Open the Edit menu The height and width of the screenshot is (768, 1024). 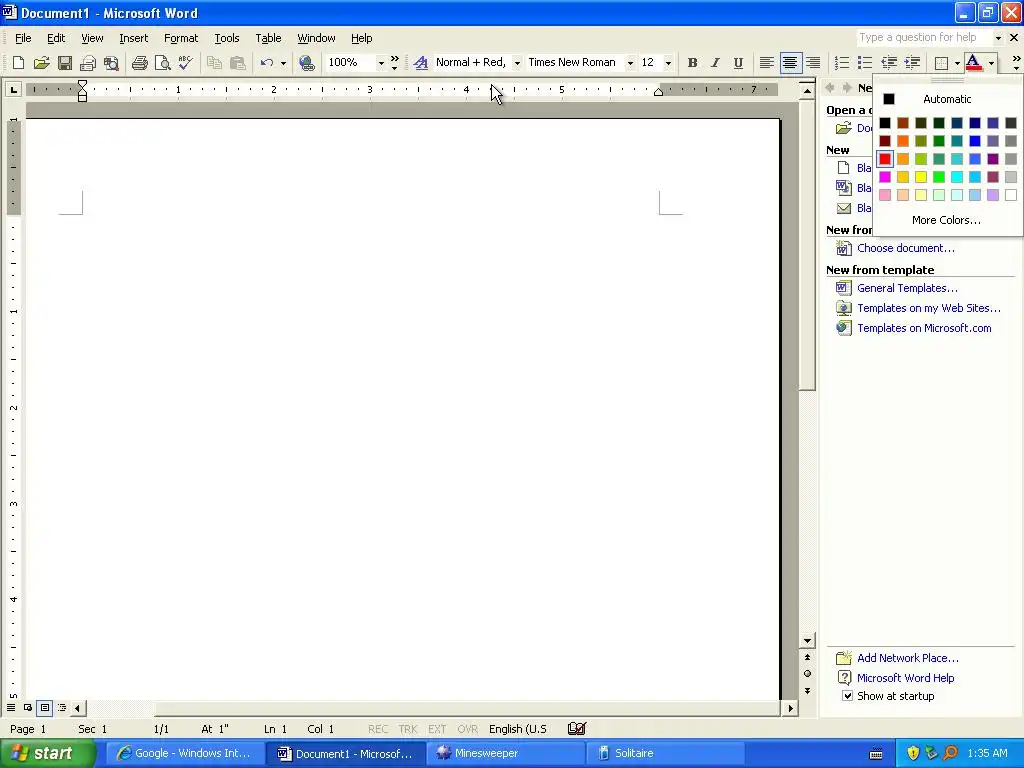(56, 39)
